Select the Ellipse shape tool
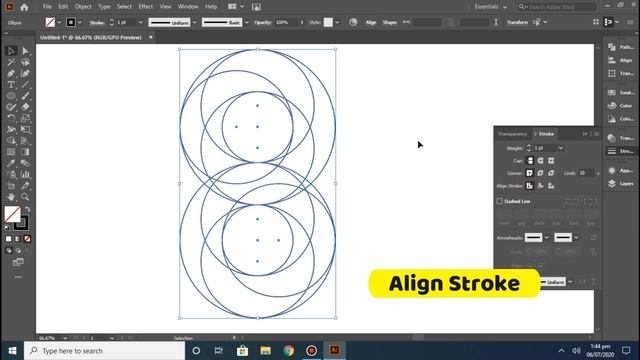The width and height of the screenshot is (640, 360). [11, 96]
